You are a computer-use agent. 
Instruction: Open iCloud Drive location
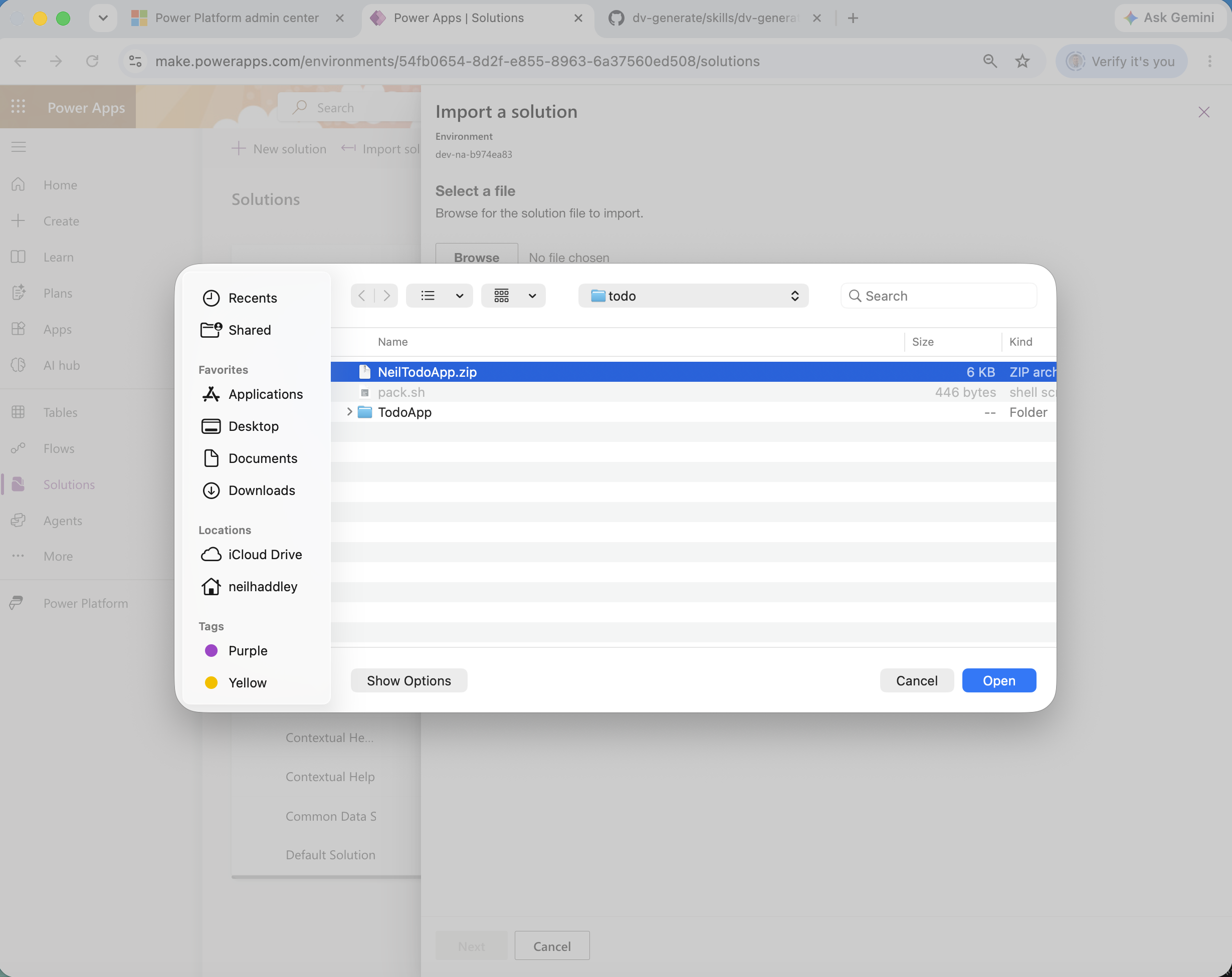click(x=253, y=554)
